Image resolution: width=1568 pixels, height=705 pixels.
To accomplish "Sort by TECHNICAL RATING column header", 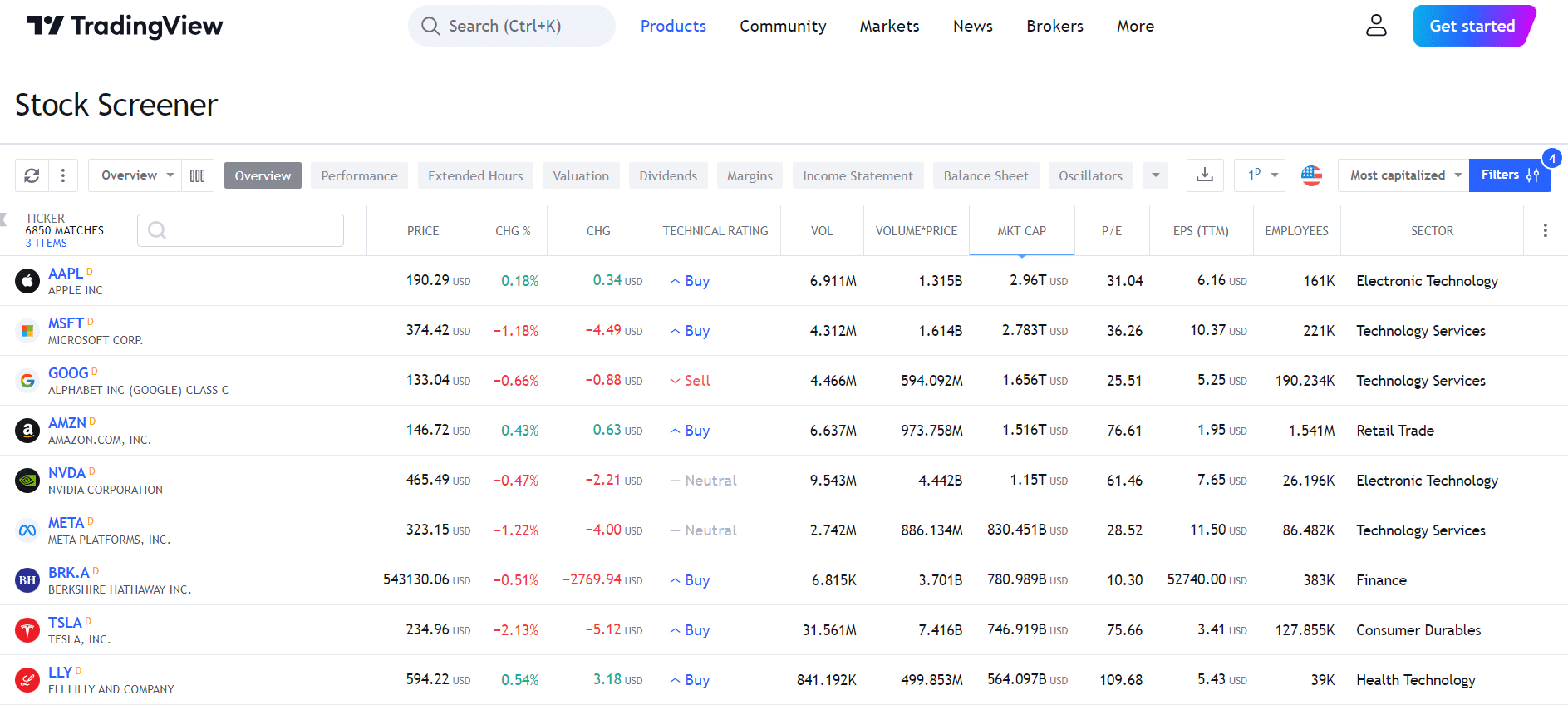I will tap(715, 230).
